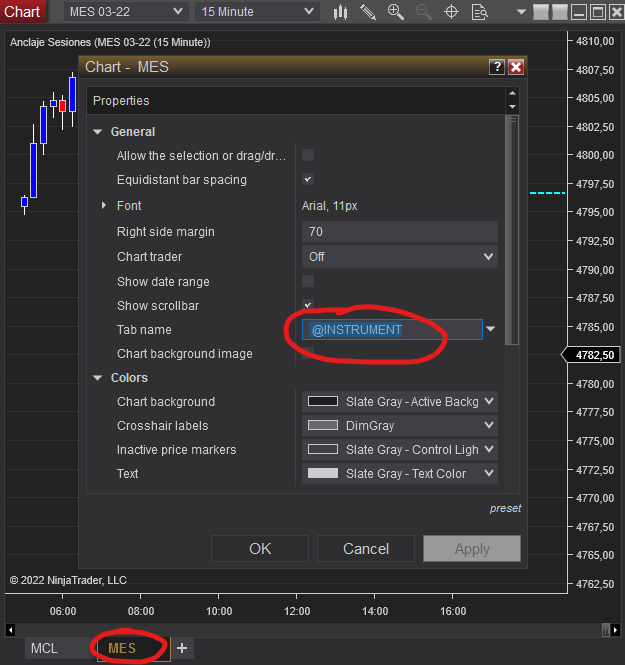This screenshot has width=625, height=665.
Task: Click the properties vertical scrollbar thumb
Action: (x=512, y=230)
